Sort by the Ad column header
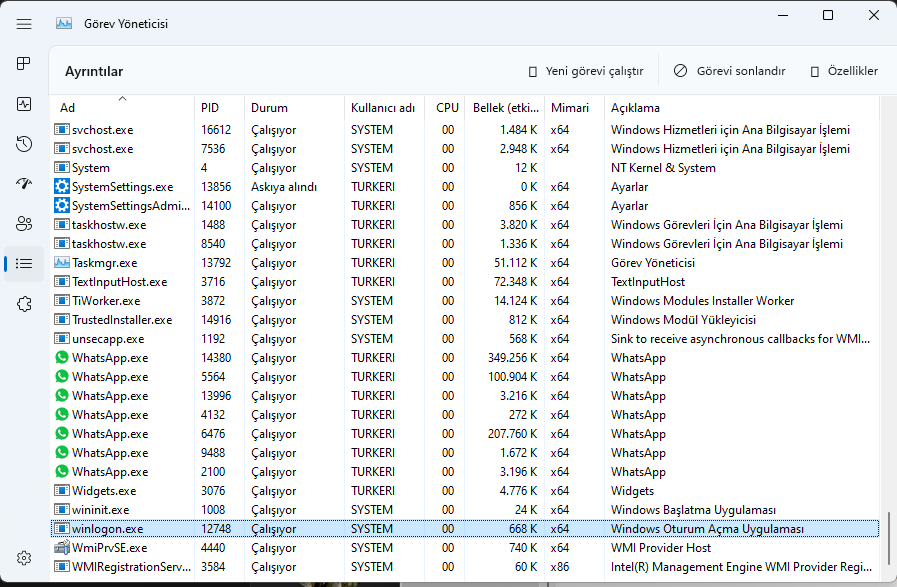The image size is (897, 587). pyautogui.click(x=122, y=108)
